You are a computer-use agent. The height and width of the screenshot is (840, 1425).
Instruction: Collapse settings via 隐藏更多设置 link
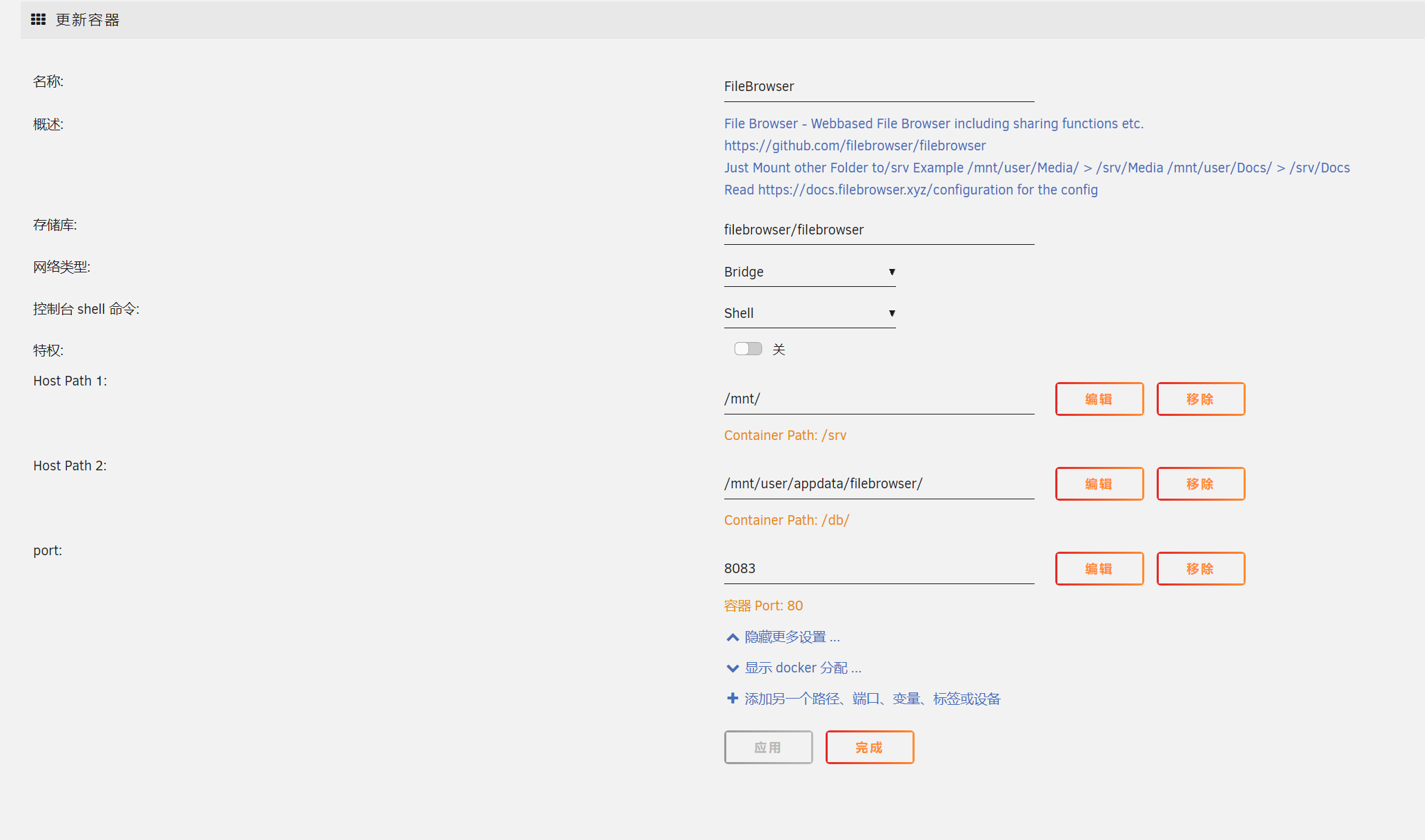point(792,637)
